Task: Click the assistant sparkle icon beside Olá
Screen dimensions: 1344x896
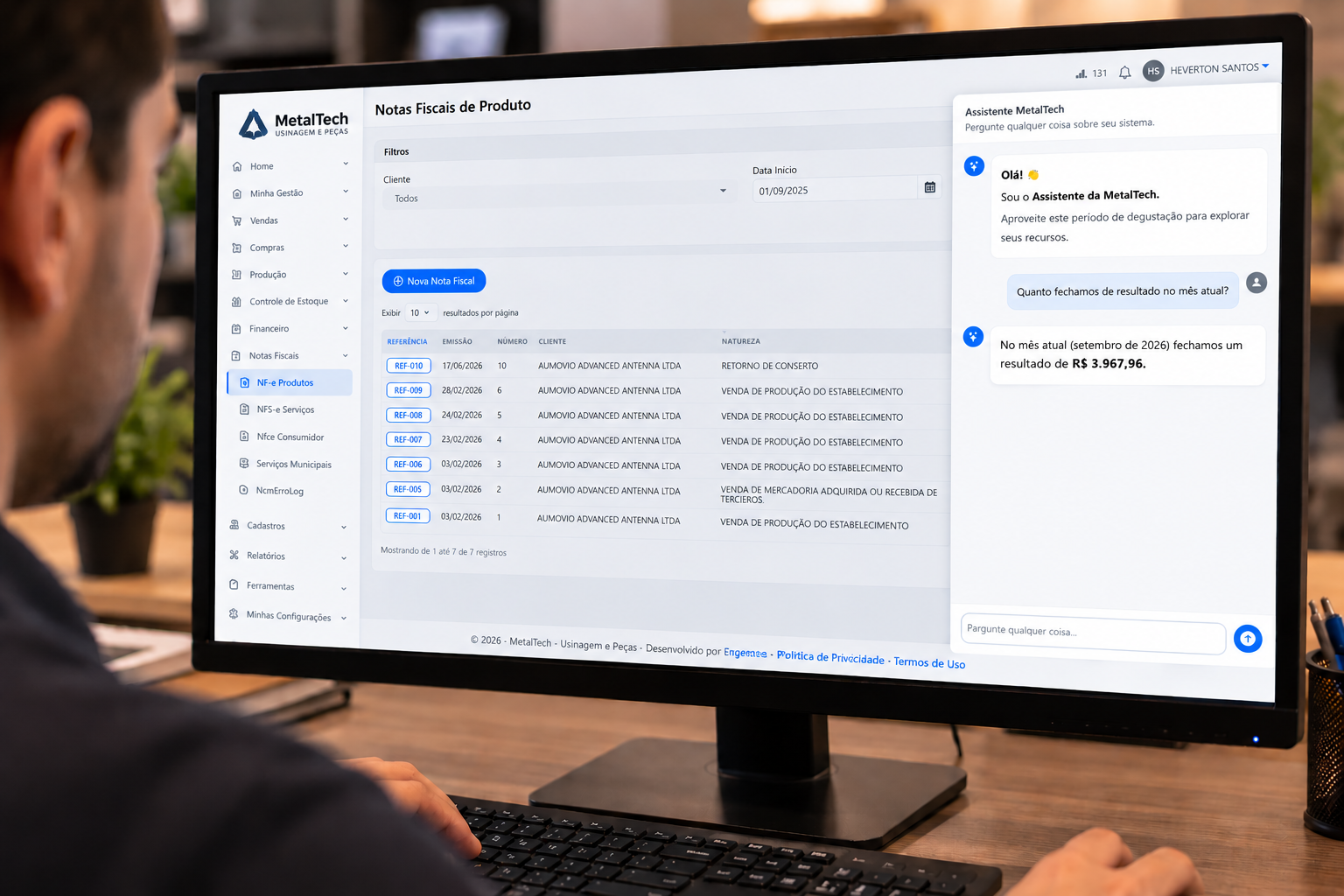Action: 974,166
